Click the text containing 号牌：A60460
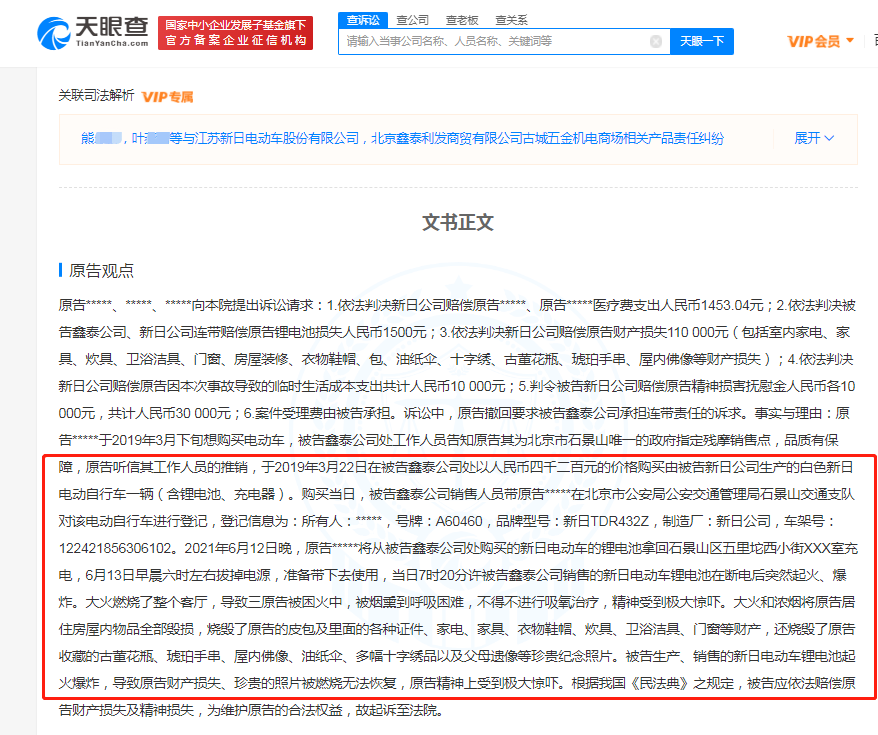The image size is (878, 735). point(438,521)
